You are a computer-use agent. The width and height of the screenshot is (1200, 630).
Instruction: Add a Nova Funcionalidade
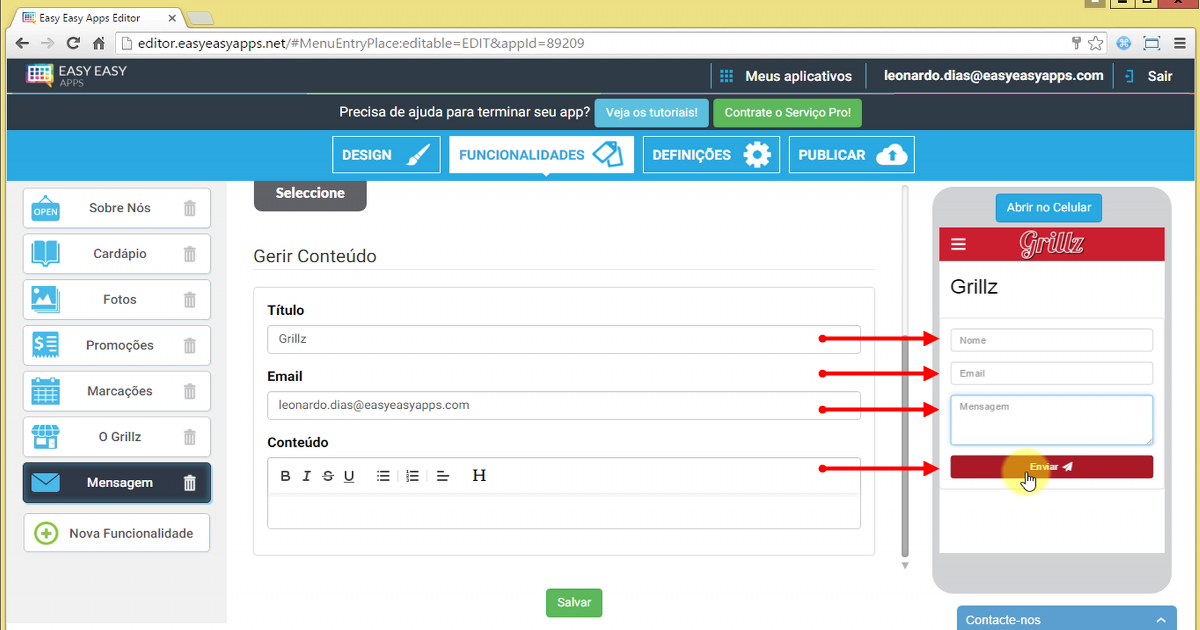(117, 533)
